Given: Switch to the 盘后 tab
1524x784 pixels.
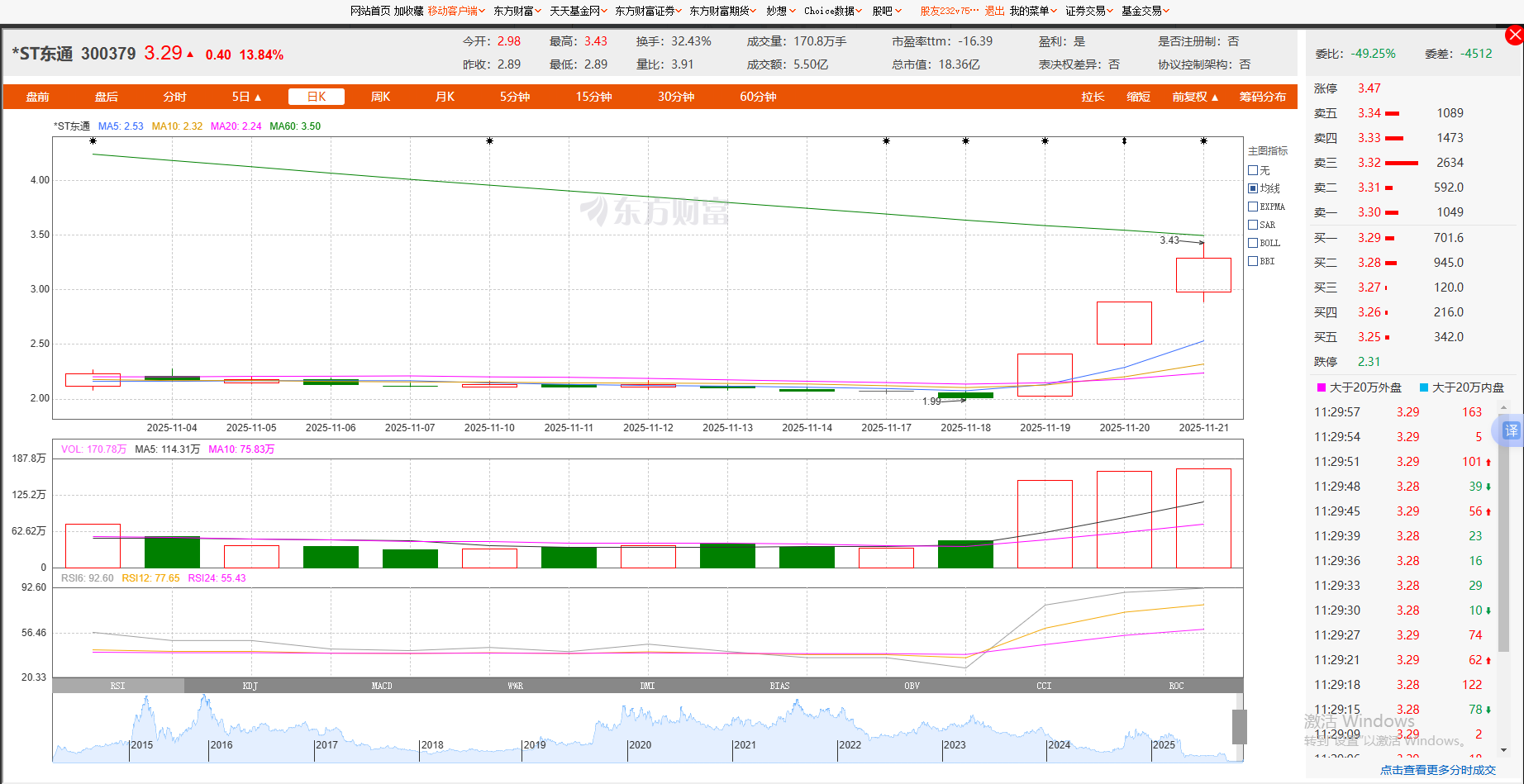Looking at the screenshot, I should (107, 97).
